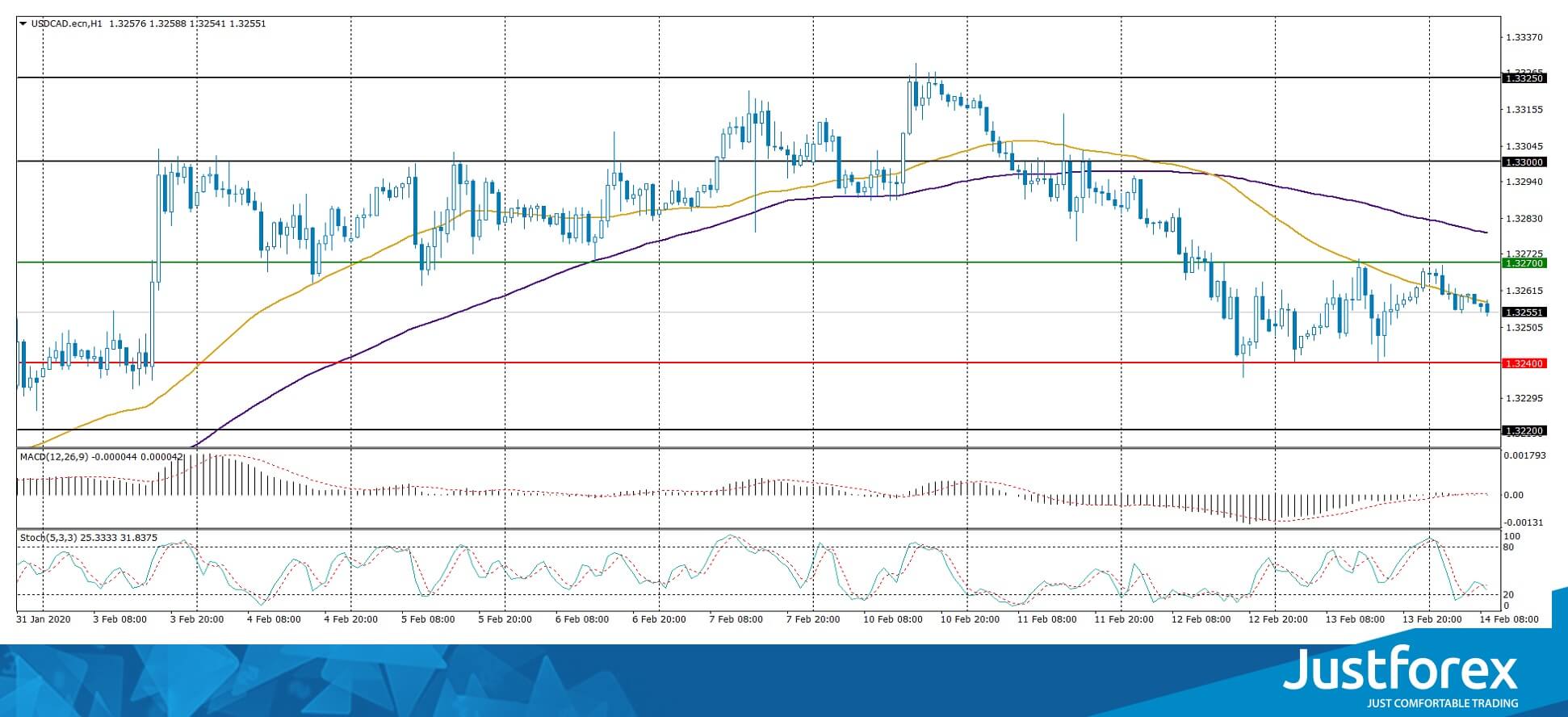
Task: Click the 12 Feb 20:00 time label
Action: click(x=1277, y=619)
